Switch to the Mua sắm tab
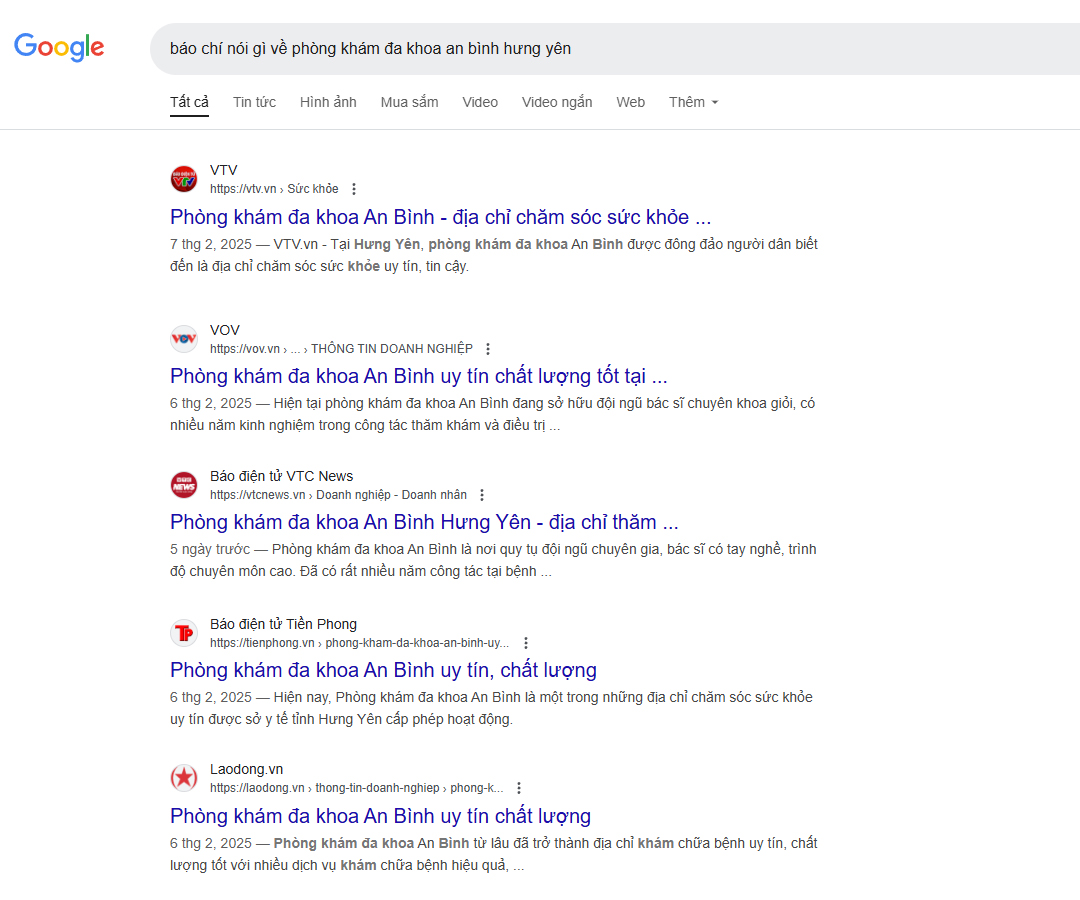This screenshot has height=900, width=1080. pyautogui.click(x=409, y=102)
